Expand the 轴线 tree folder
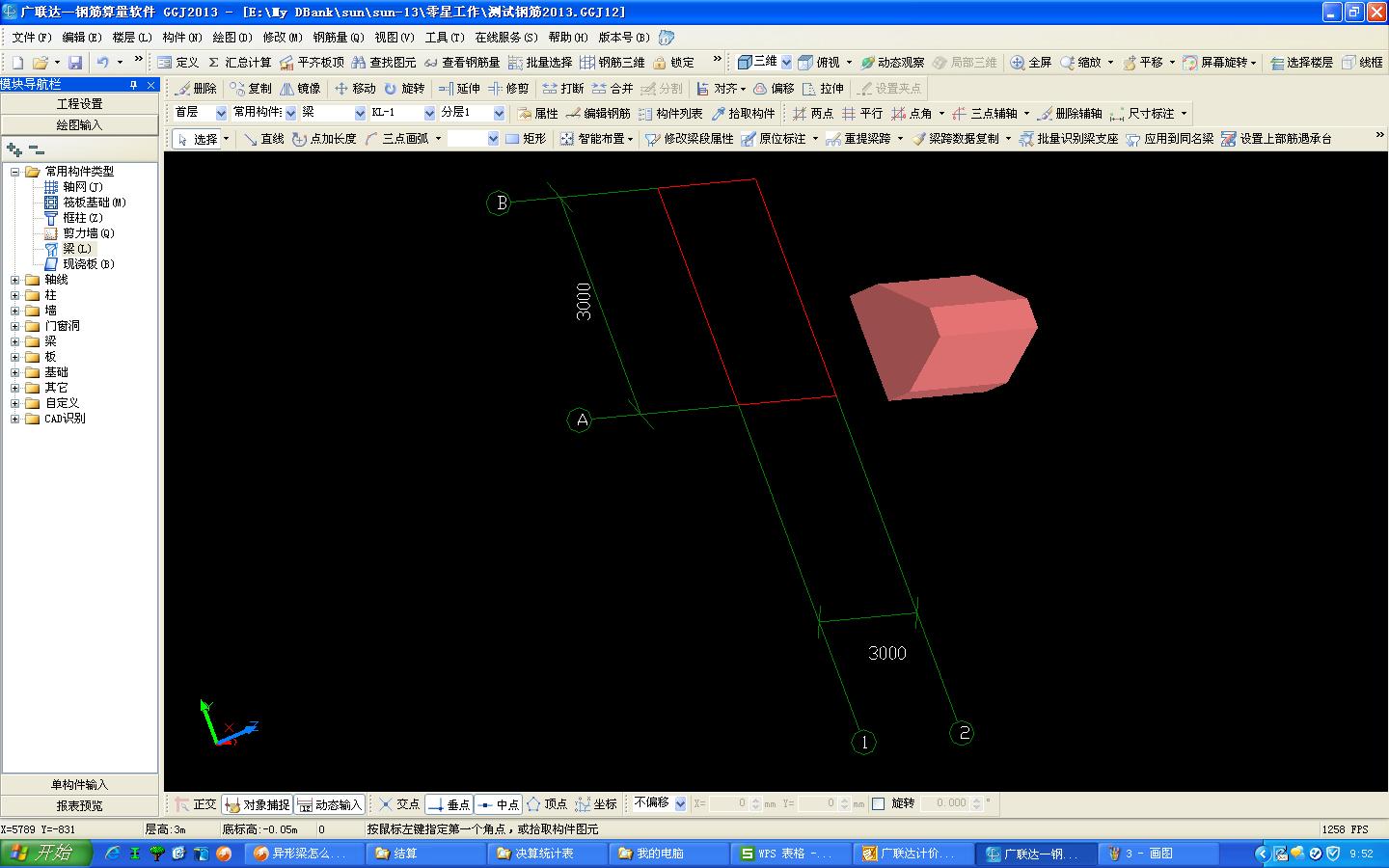 coord(14,280)
